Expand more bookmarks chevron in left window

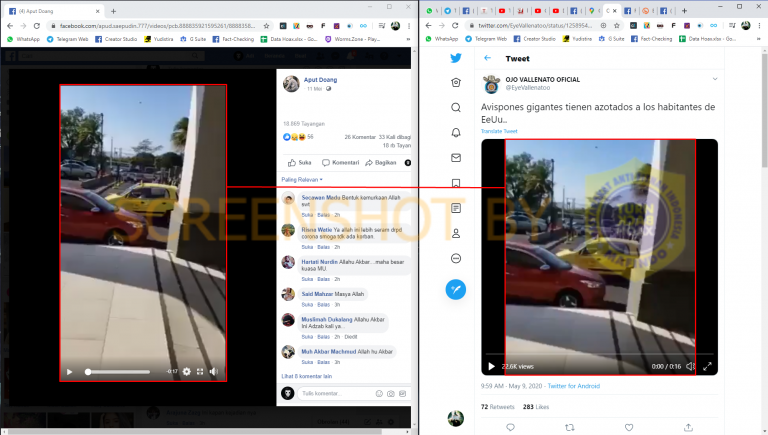(x=408, y=39)
